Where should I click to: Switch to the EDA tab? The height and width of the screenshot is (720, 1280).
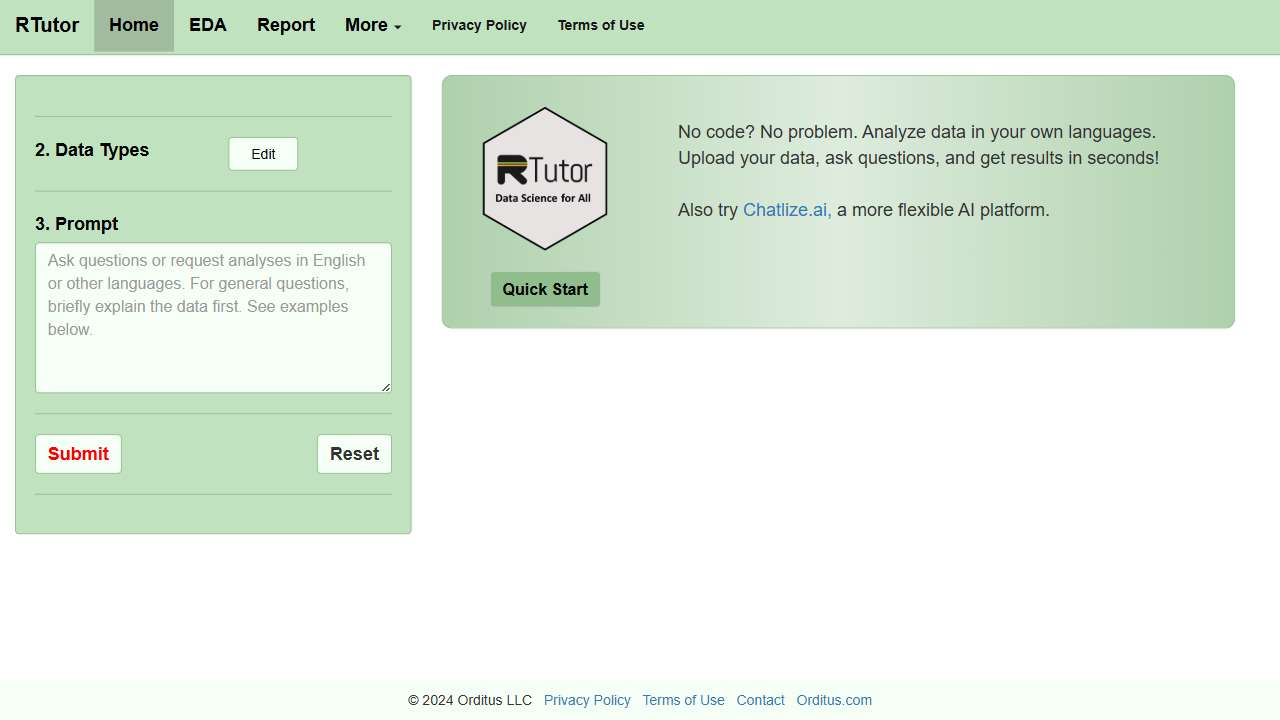(x=207, y=25)
